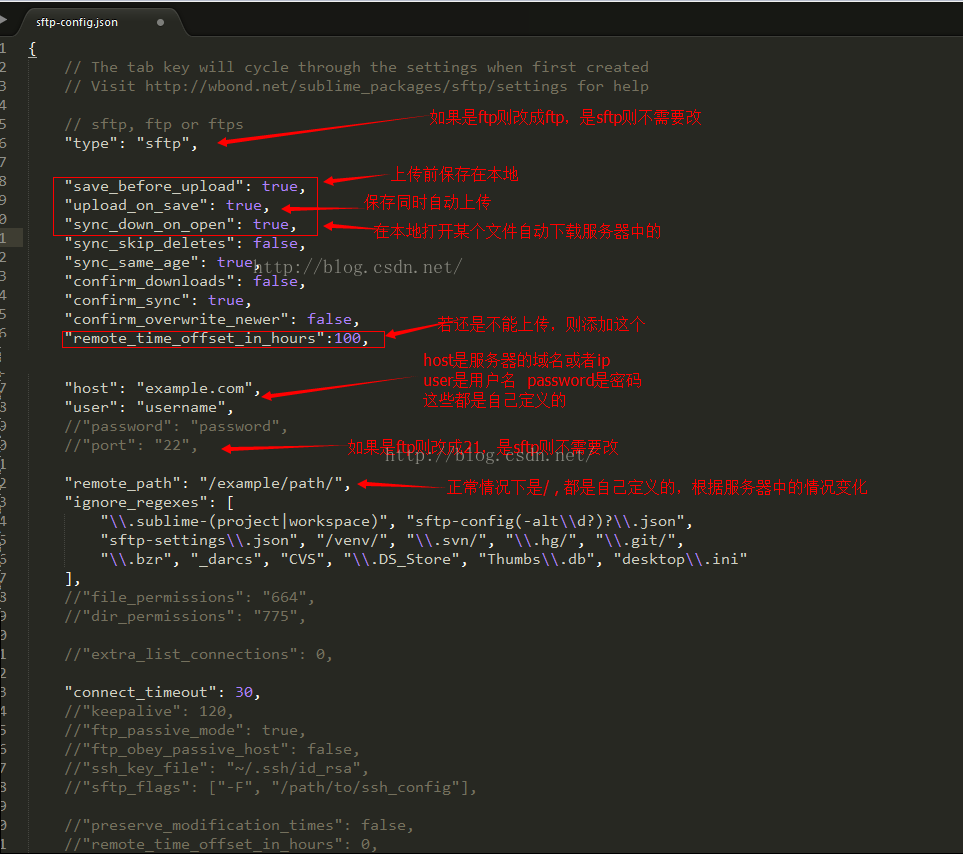The image size is (963, 854).
Task: Click the sync_skip_deletes false value
Action: 275,243
